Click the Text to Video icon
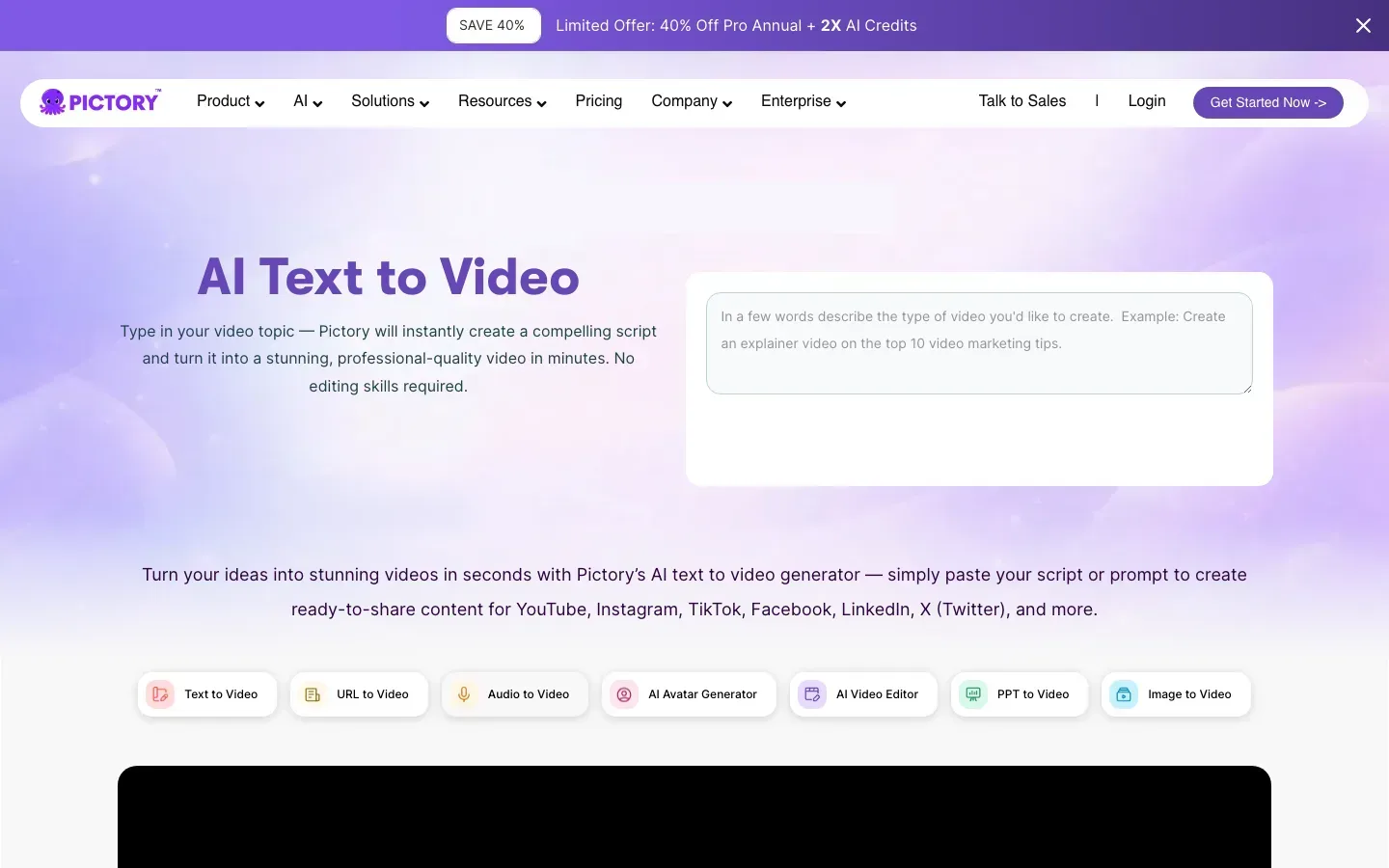The height and width of the screenshot is (868, 1389). pos(160,694)
